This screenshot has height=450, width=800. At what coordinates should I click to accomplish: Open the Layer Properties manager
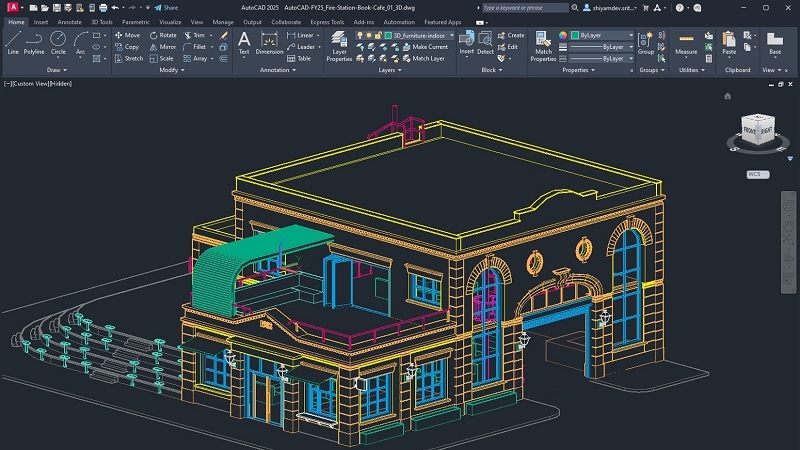(339, 45)
